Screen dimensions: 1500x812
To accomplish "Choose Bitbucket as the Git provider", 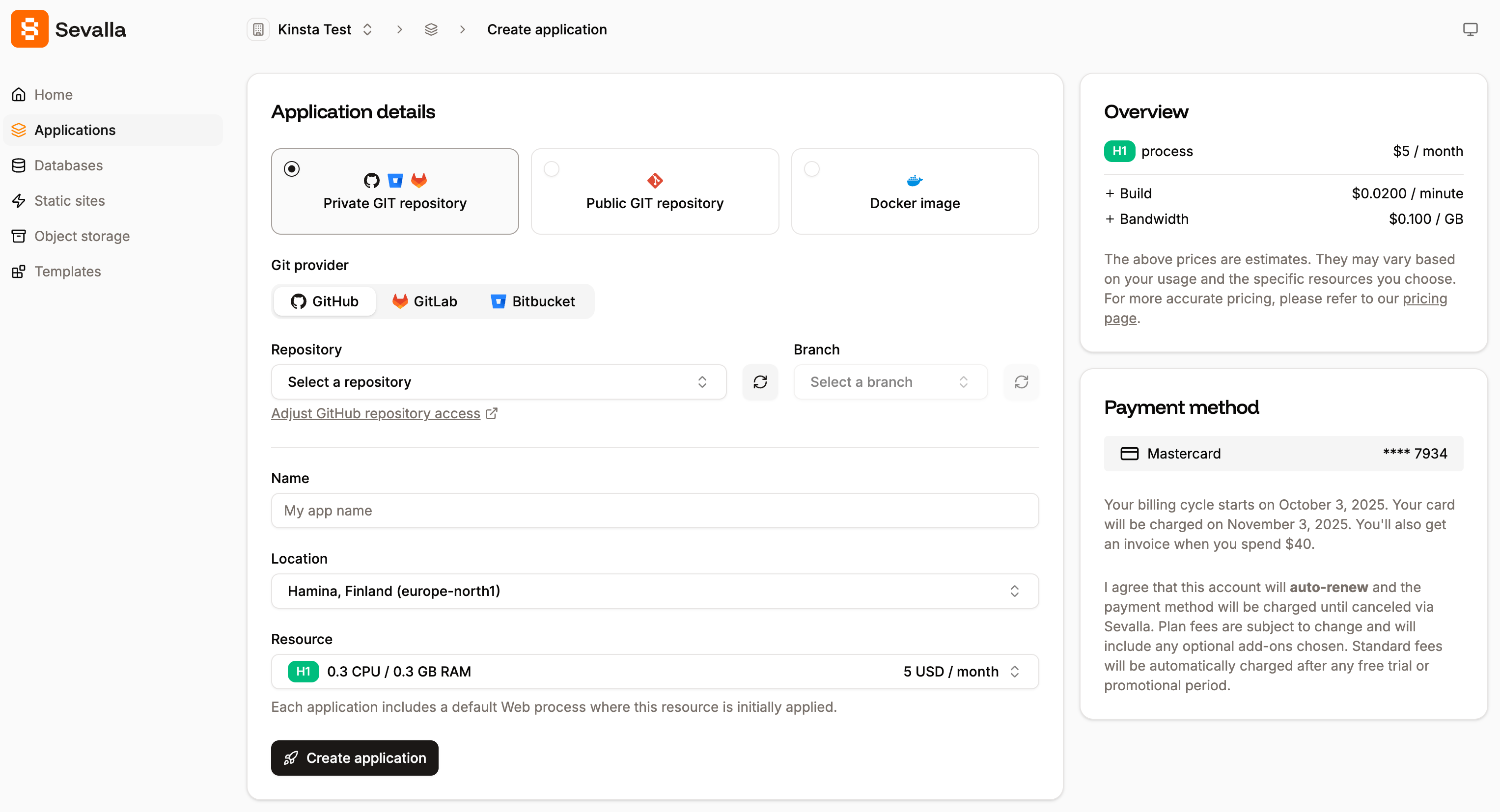I will pyautogui.click(x=532, y=301).
